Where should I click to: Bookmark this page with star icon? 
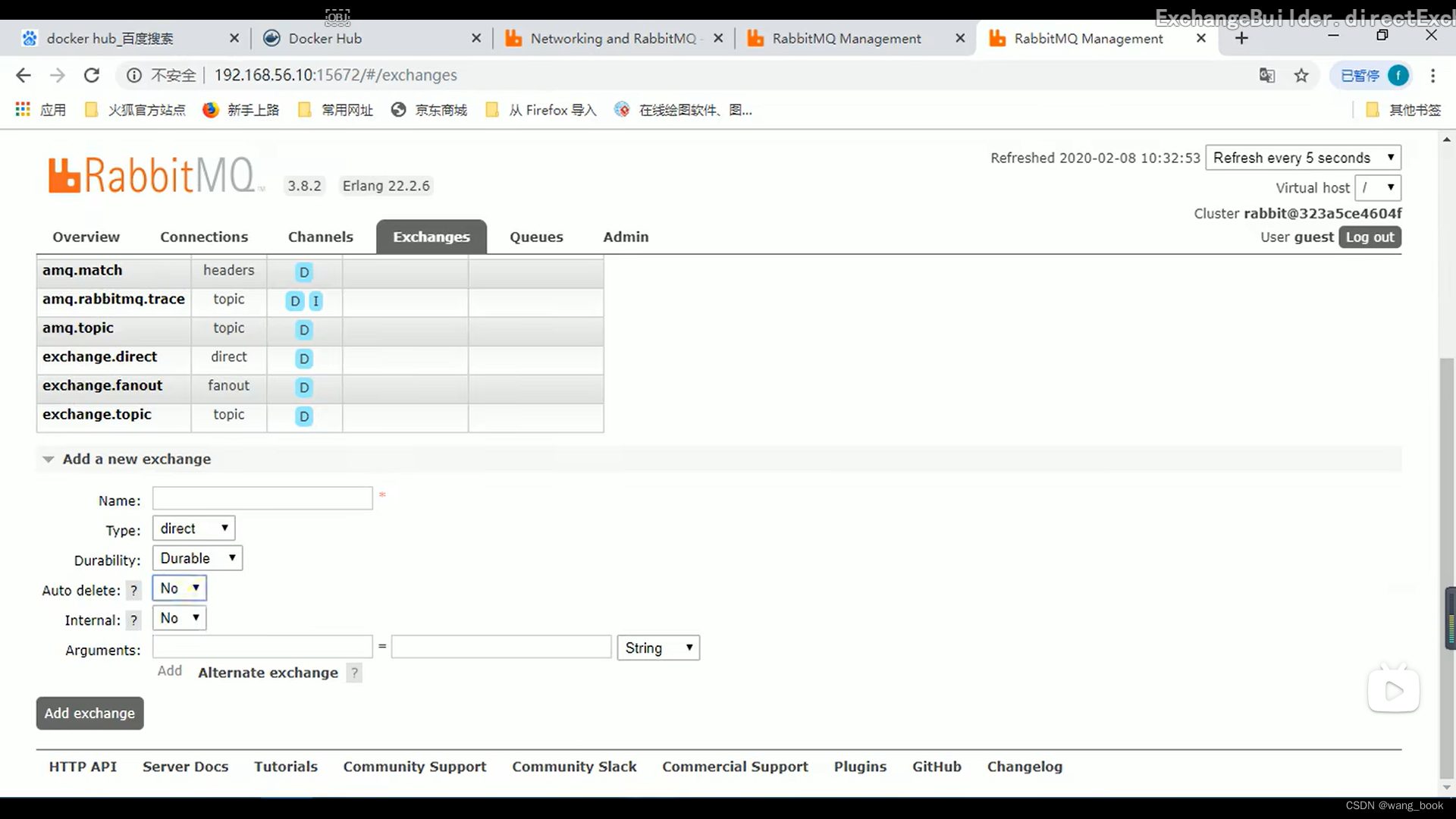[1301, 75]
